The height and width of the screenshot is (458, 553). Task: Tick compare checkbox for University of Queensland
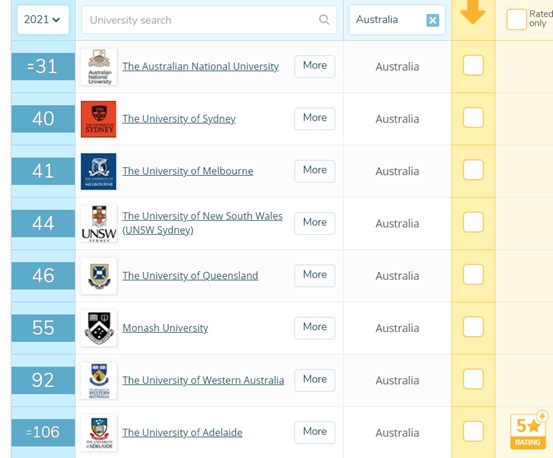[x=473, y=274]
